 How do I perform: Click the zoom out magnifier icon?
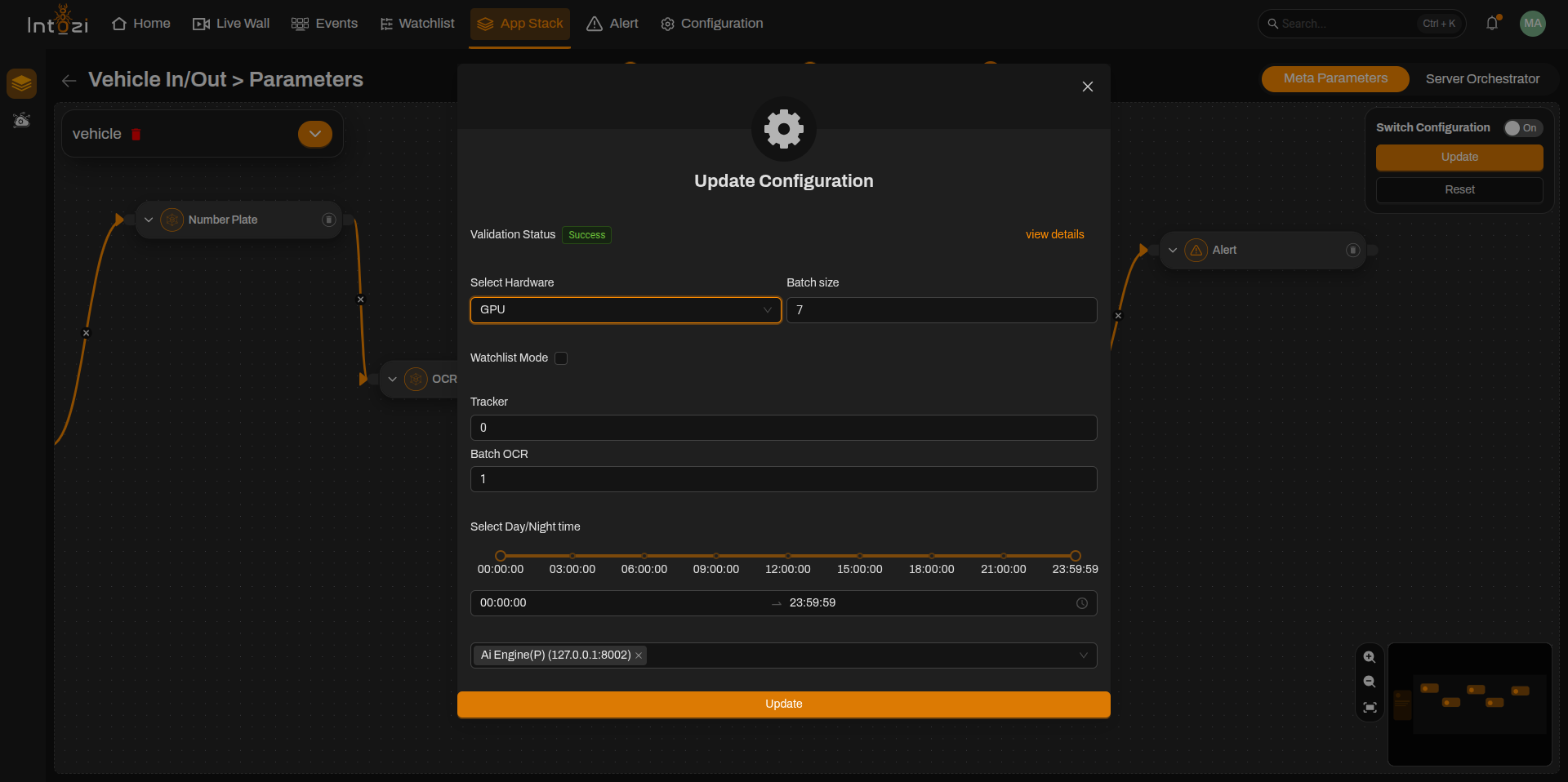[x=1370, y=682]
